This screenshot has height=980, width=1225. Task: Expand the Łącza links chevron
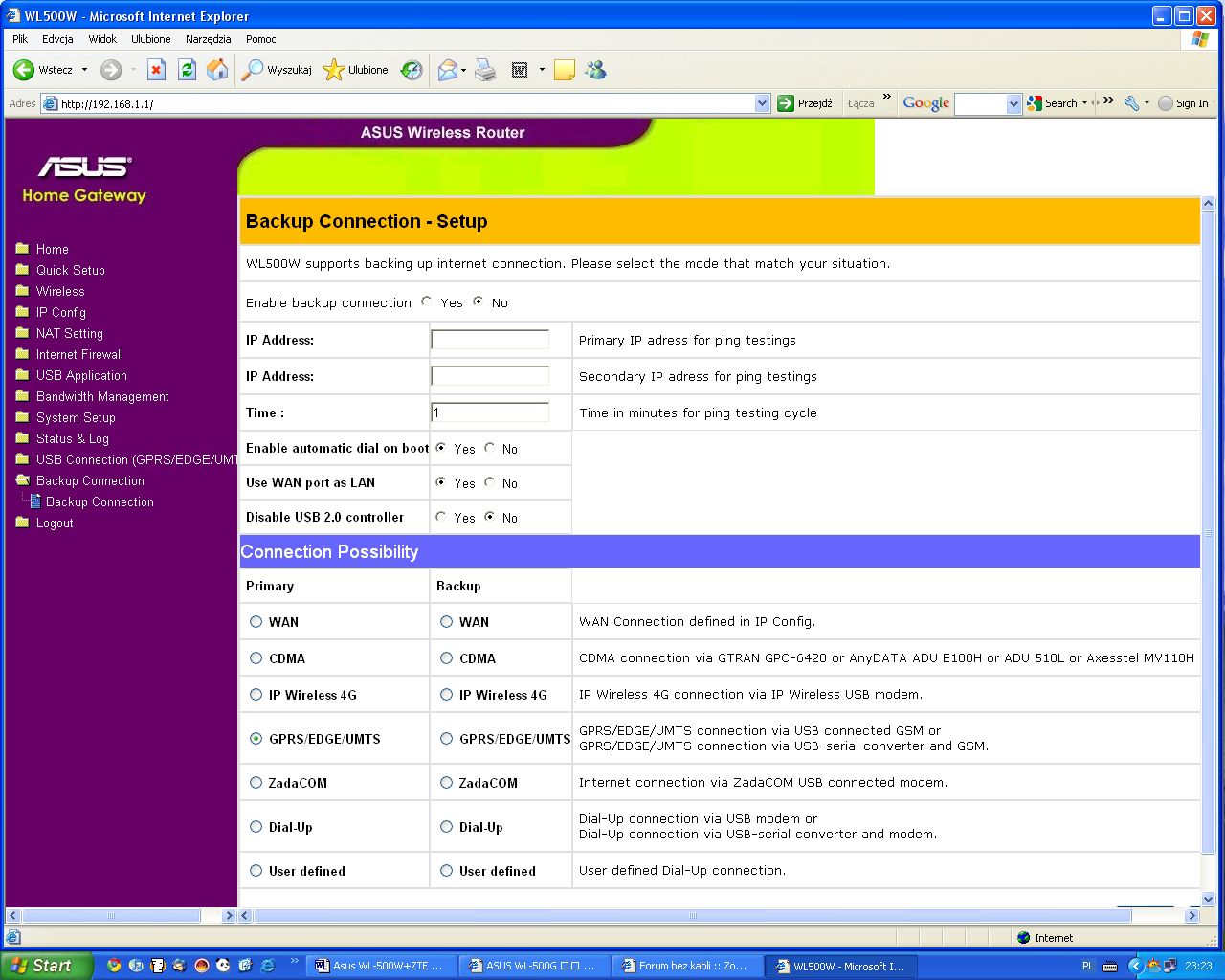(x=887, y=97)
